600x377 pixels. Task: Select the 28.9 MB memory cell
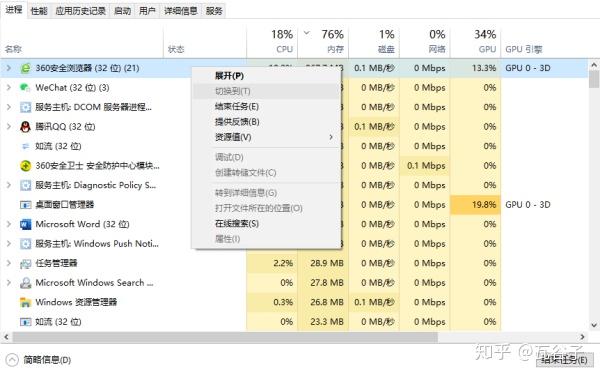tap(323, 263)
